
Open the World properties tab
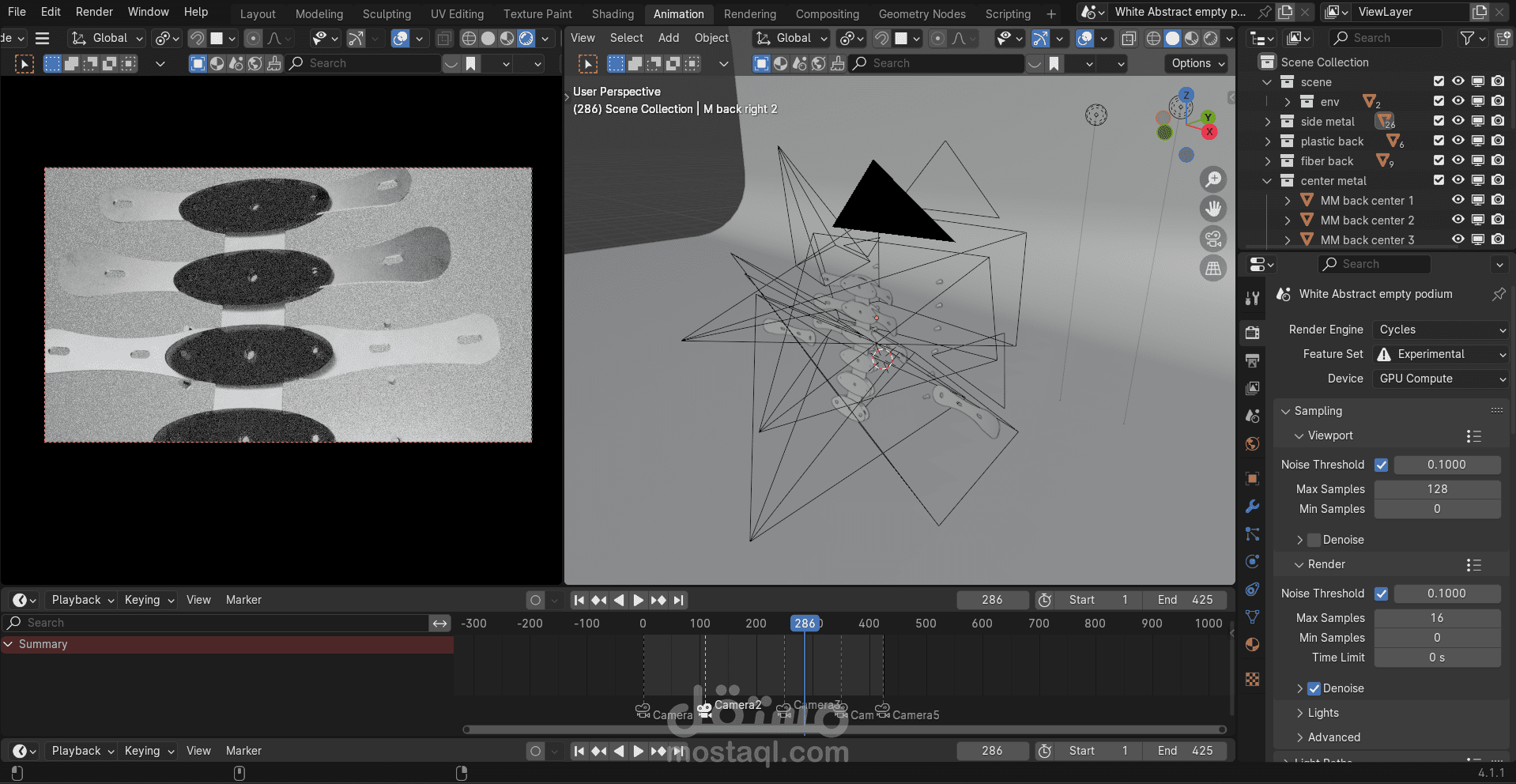point(1253,443)
